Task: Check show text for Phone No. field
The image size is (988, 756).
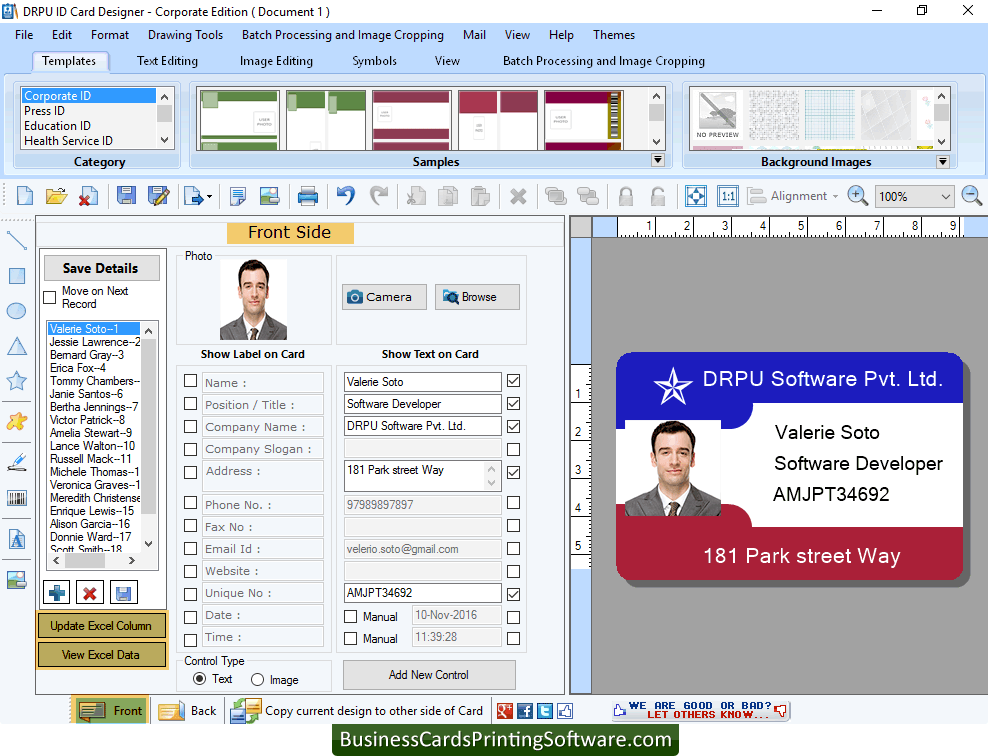Action: tap(514, 503)
